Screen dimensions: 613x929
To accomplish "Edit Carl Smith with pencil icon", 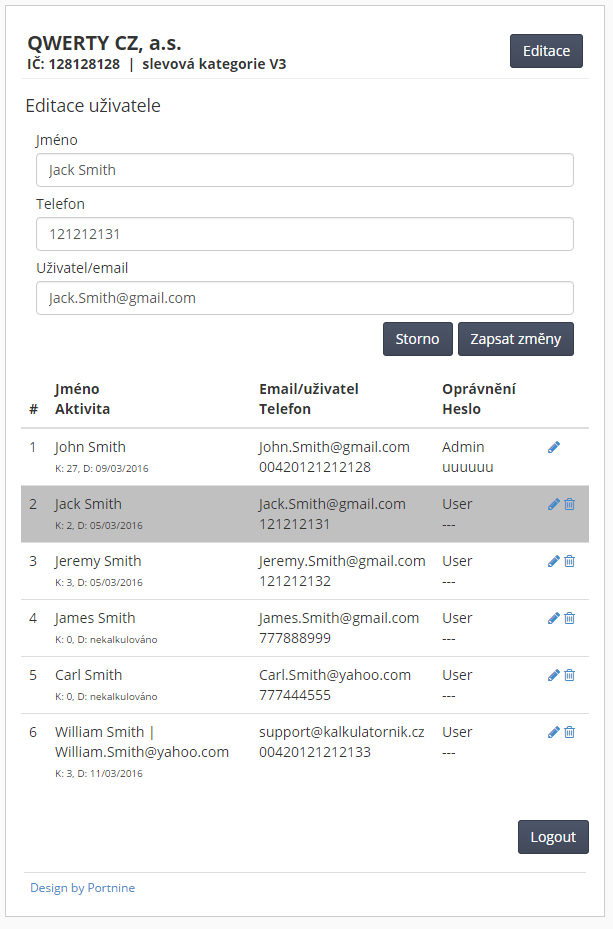I will (x=554, y=675).
